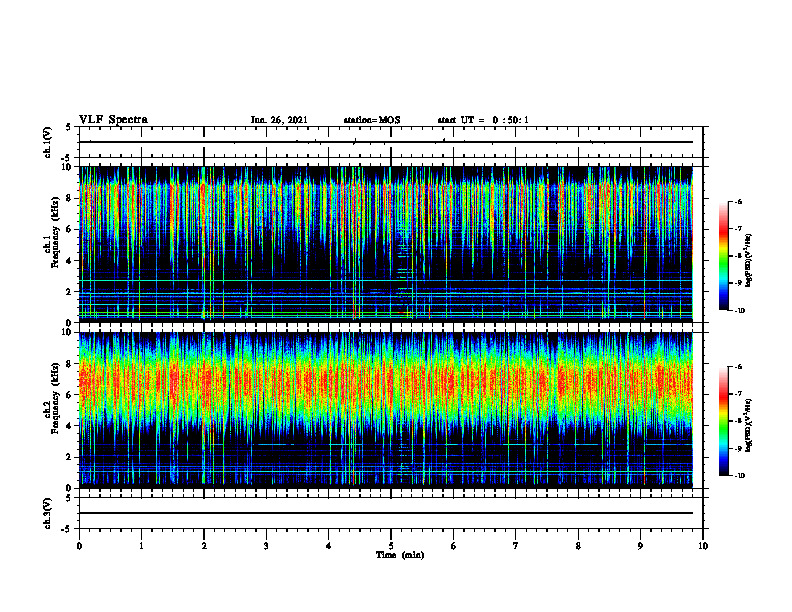Click the "2" kHz tick on ch.1 frequency axis
The width and height of the screenshot is (792, 612).
69,291
